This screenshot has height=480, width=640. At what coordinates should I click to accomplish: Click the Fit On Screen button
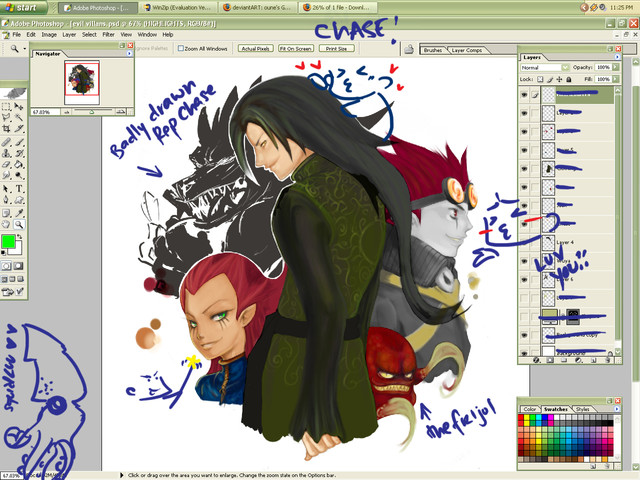click(296, 49)
